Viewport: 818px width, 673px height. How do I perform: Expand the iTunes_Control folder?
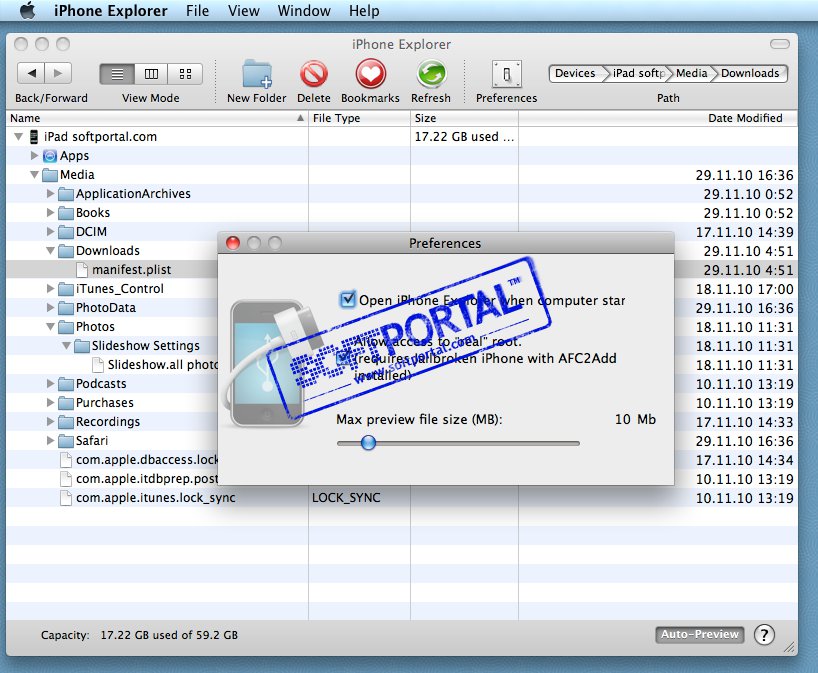tap(51, 289)
